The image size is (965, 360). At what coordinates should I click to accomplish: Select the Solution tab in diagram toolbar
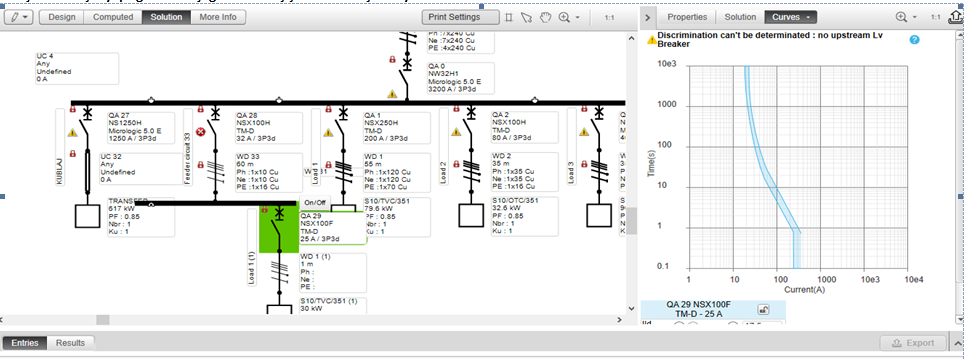pyautogui.click(x=166, y=17)
